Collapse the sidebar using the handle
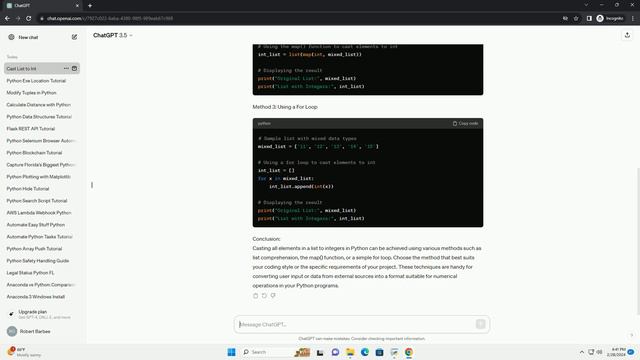Viewport: 640px width, 360px height. pos(92,185)
